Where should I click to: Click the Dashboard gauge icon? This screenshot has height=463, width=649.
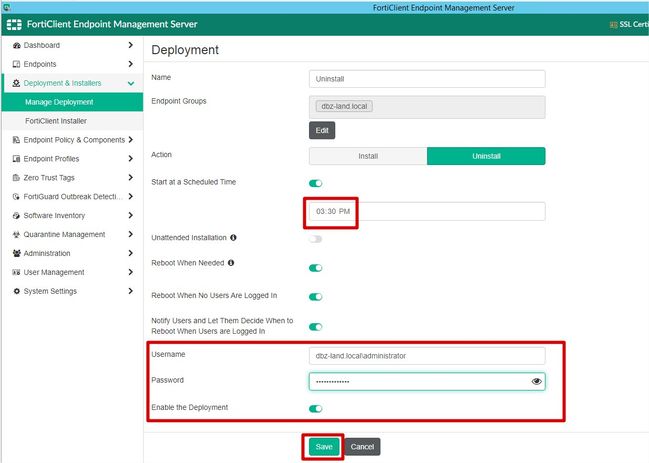(x=17, y=46)
